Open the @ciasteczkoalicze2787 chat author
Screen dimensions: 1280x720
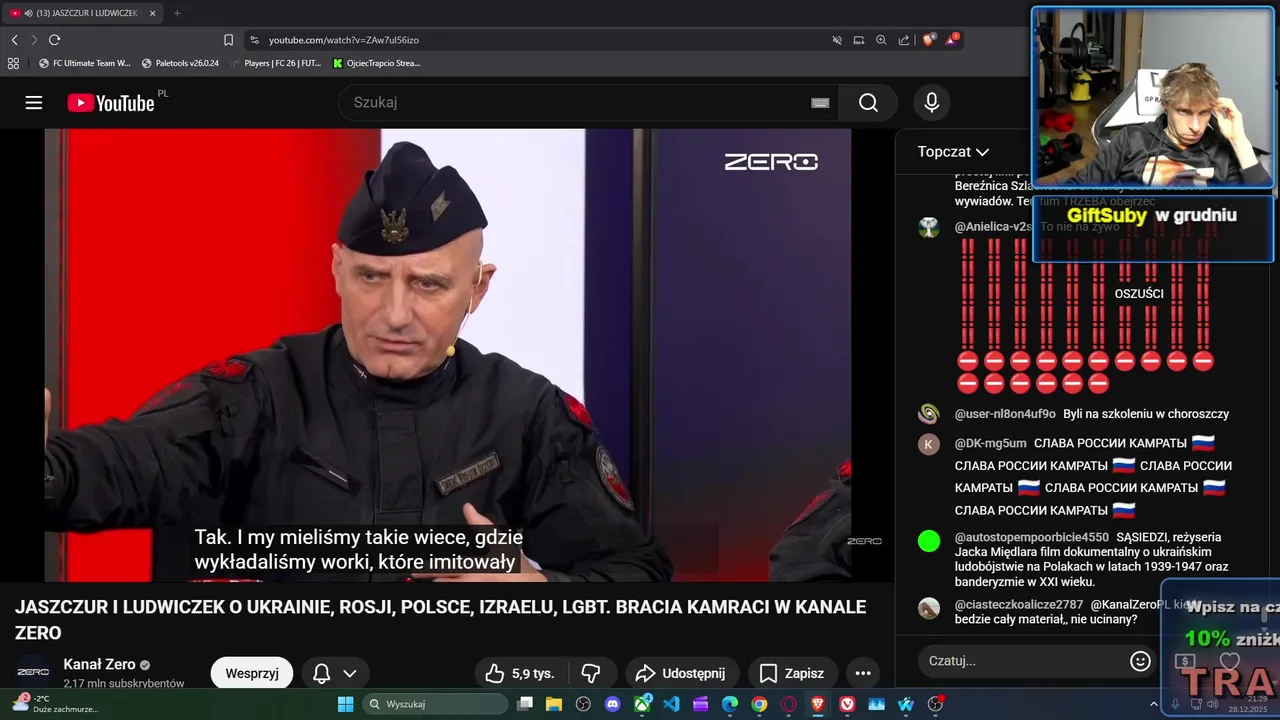(x=1018, y=605)
